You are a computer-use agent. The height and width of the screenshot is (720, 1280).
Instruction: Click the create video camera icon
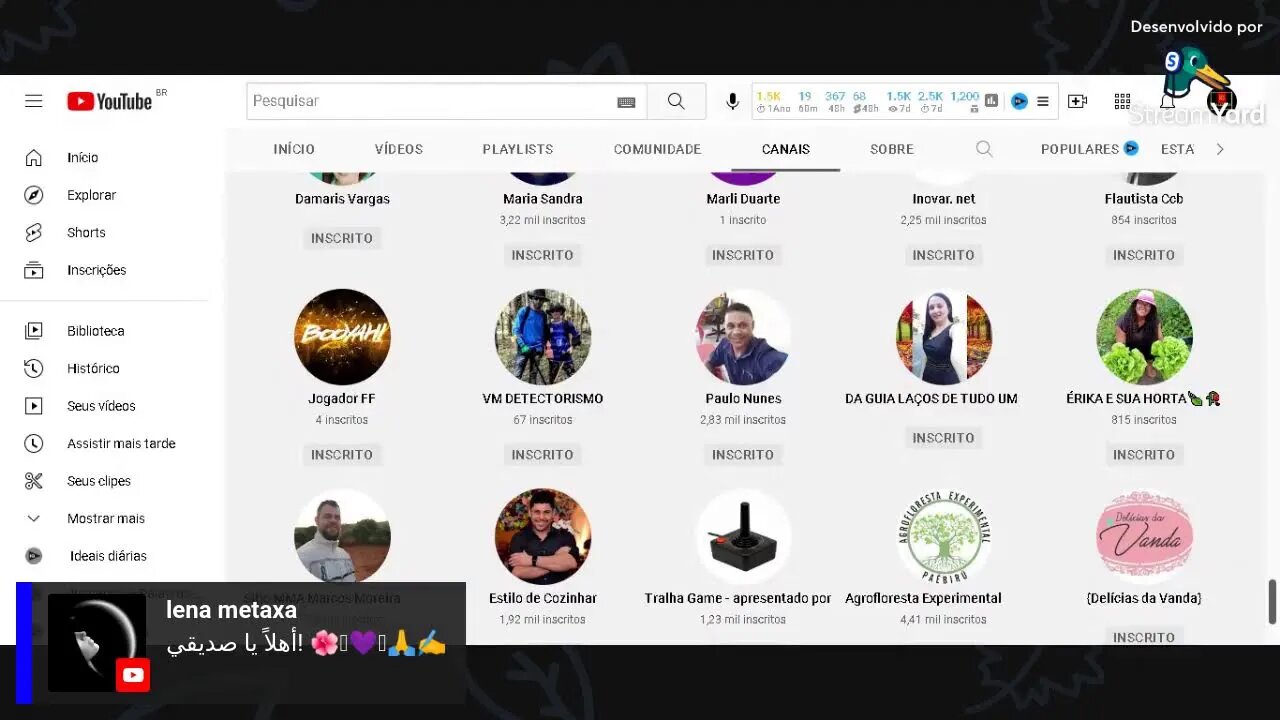[x=1077, y=101]
